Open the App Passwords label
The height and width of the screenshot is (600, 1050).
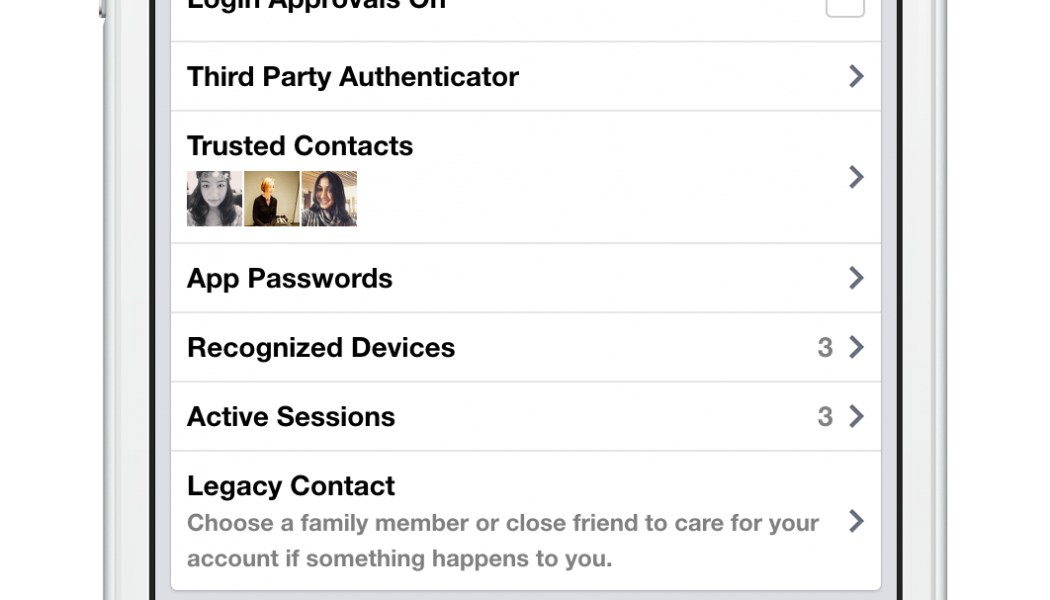290,278
